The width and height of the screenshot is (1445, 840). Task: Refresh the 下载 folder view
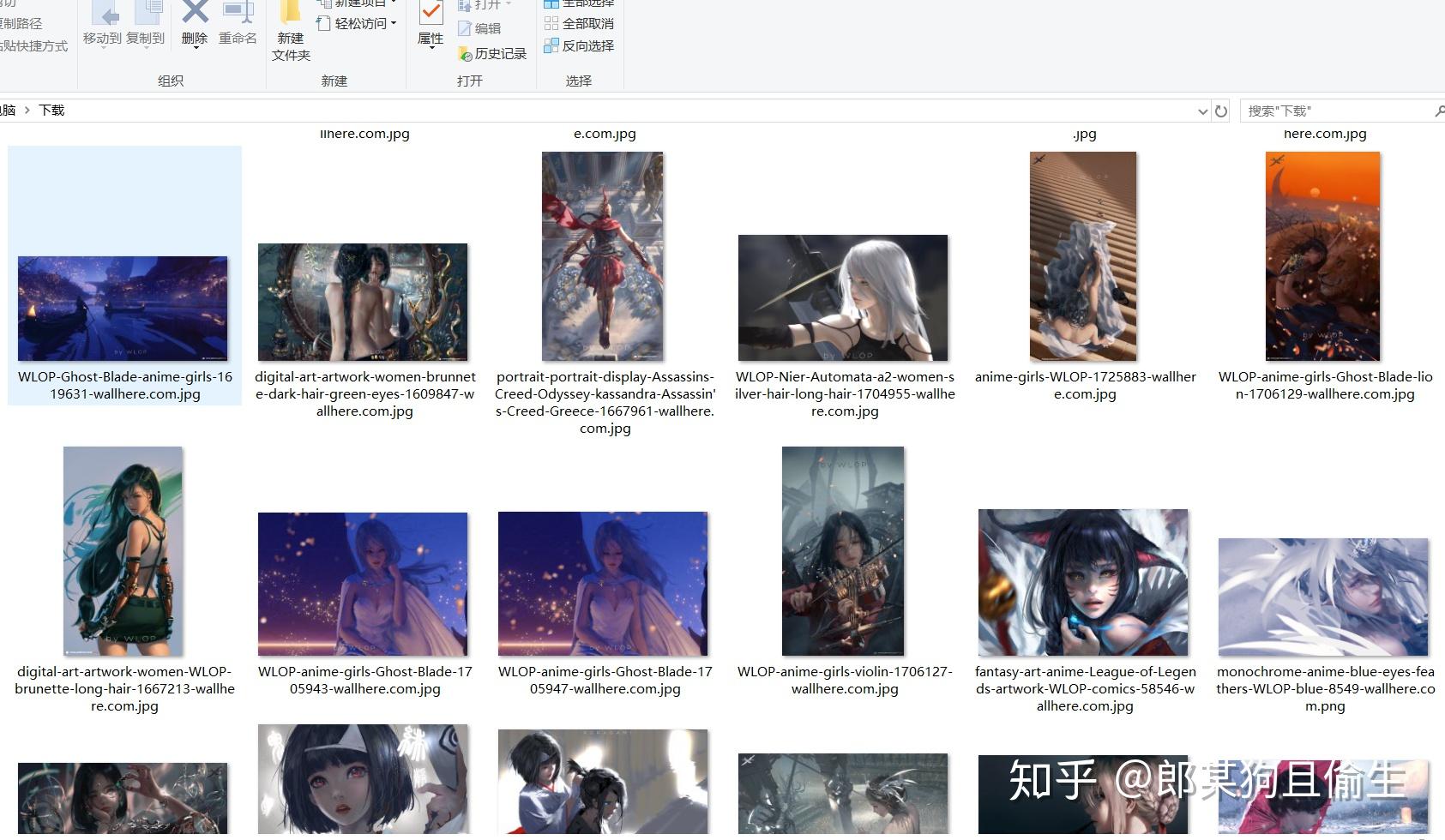tap(1221, 111)
